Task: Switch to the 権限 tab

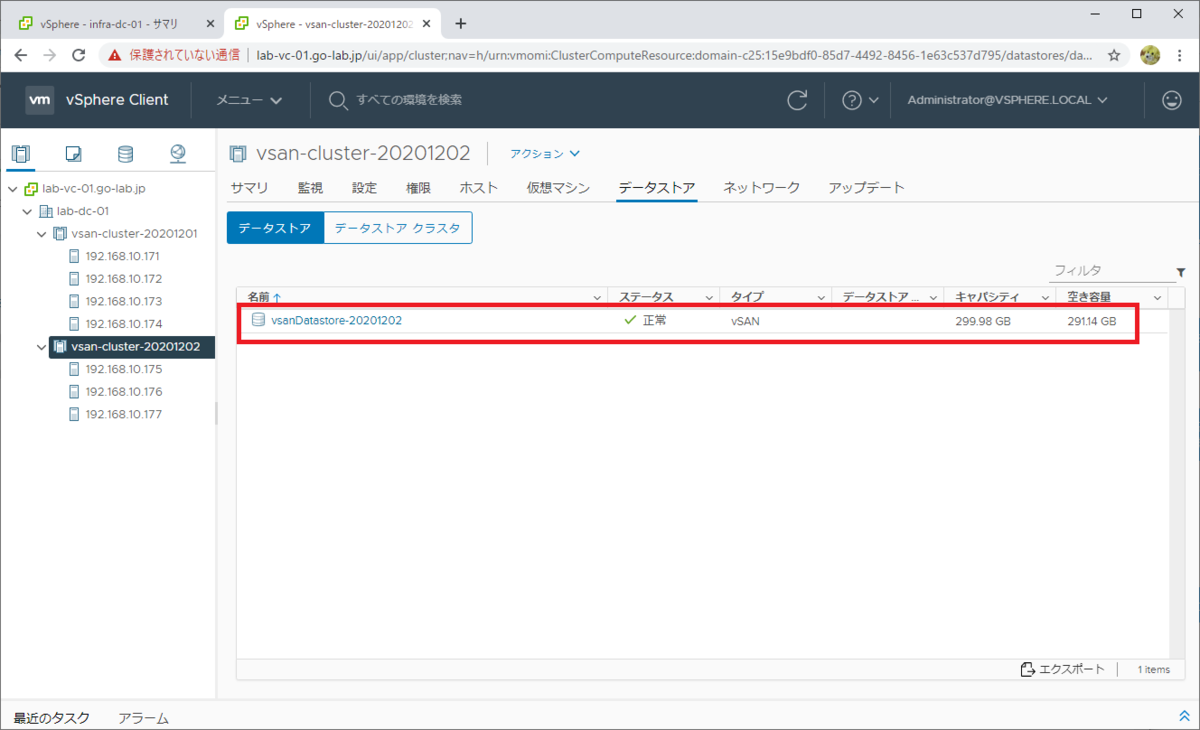Action: point(418,188)
